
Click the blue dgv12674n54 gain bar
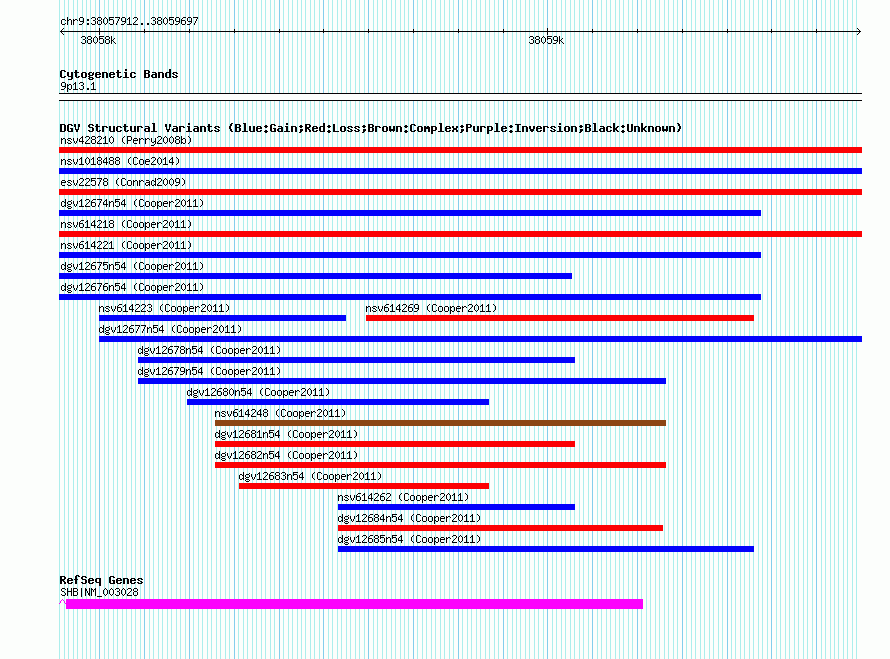[410, 213]
